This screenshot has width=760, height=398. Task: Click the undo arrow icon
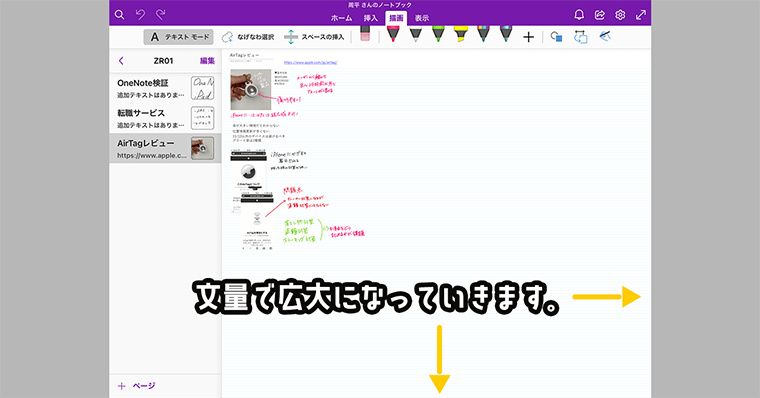(x=140, y=15)
